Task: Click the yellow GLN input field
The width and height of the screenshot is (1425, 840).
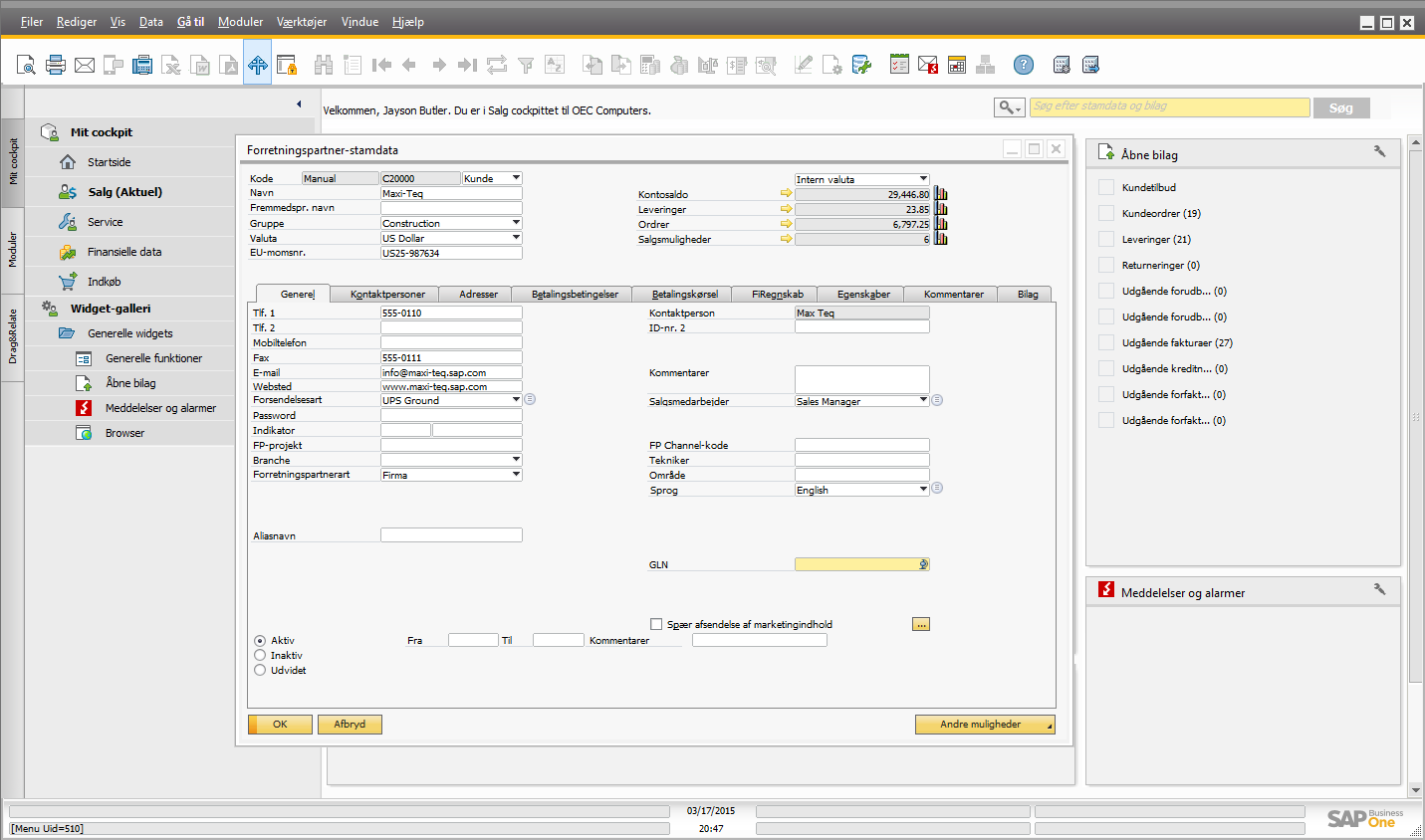Action: 856,564
